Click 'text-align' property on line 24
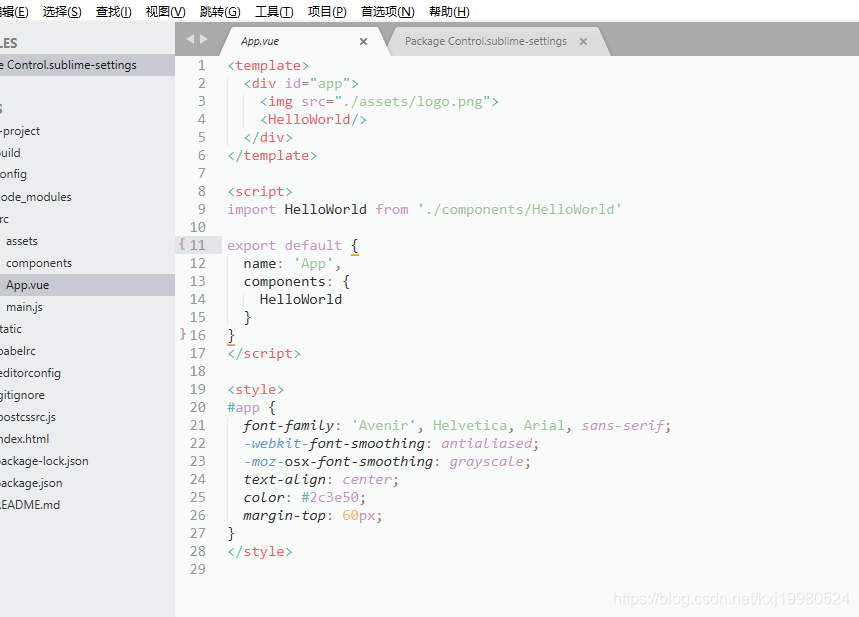 coord(284,479)
